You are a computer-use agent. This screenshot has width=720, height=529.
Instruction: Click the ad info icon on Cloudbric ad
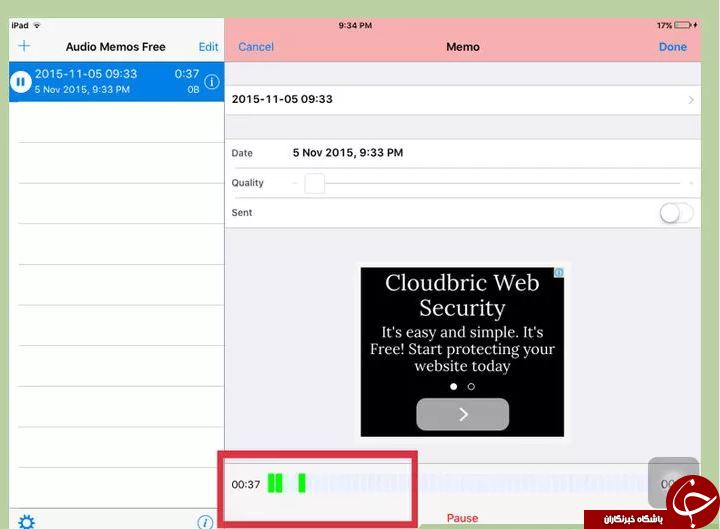click(x=559, y=273)
